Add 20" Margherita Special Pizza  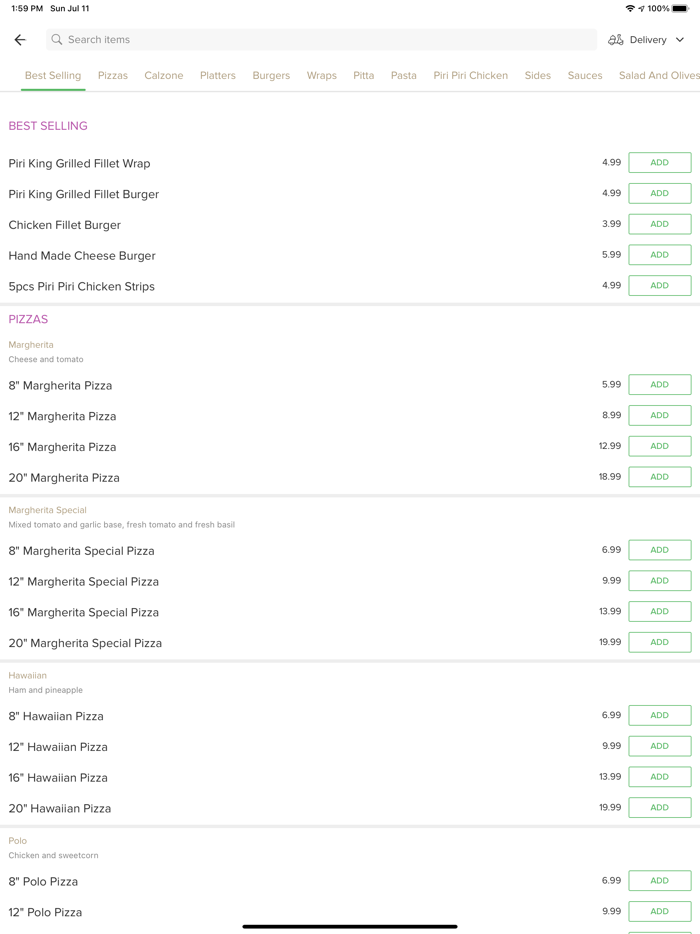pos(659,643)
